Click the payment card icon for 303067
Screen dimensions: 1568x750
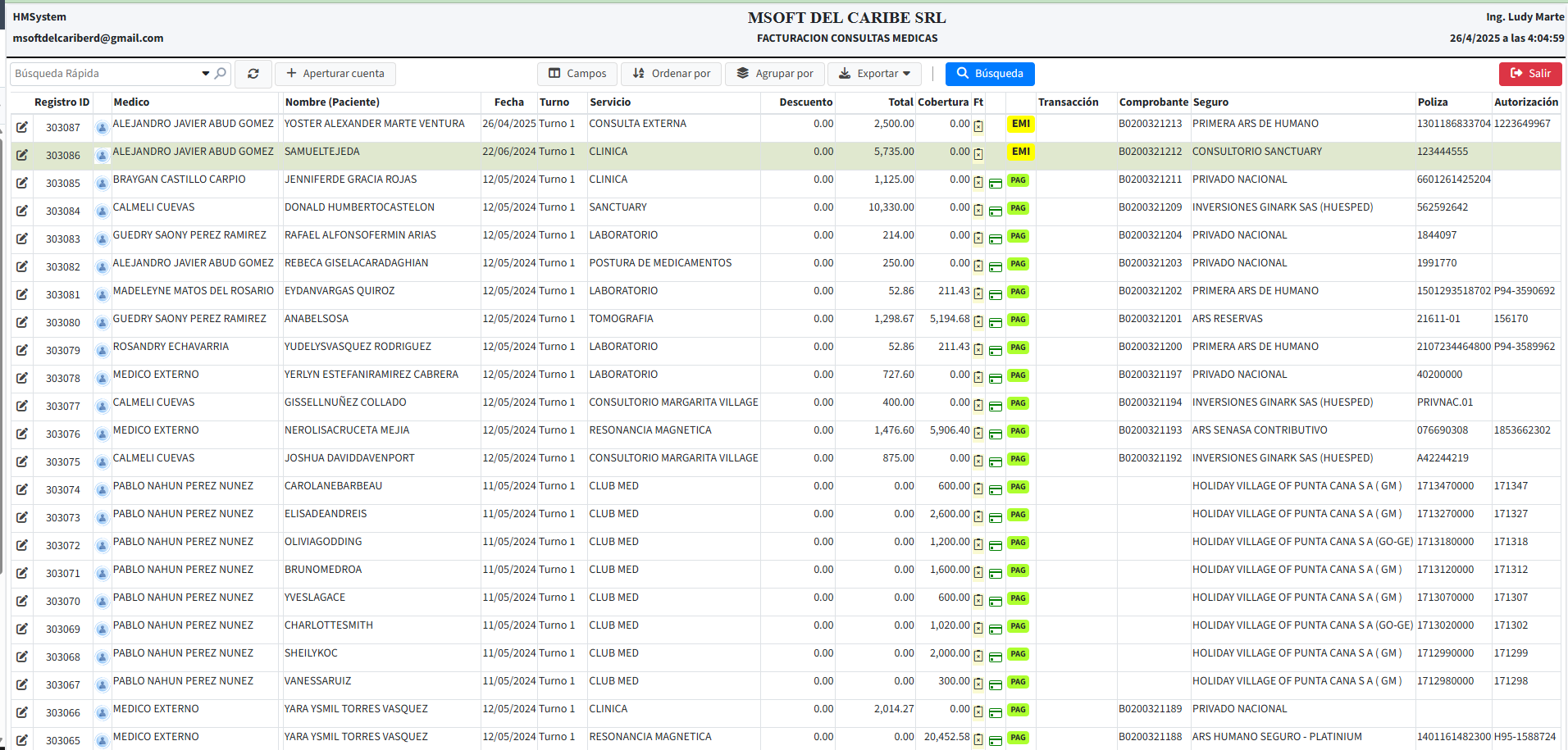pos(996,685)
